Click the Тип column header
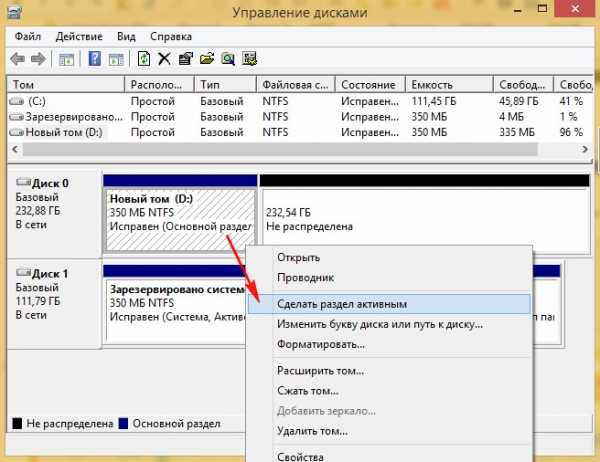The width and height of the screenshot is (600, 462). pos(225,85)
